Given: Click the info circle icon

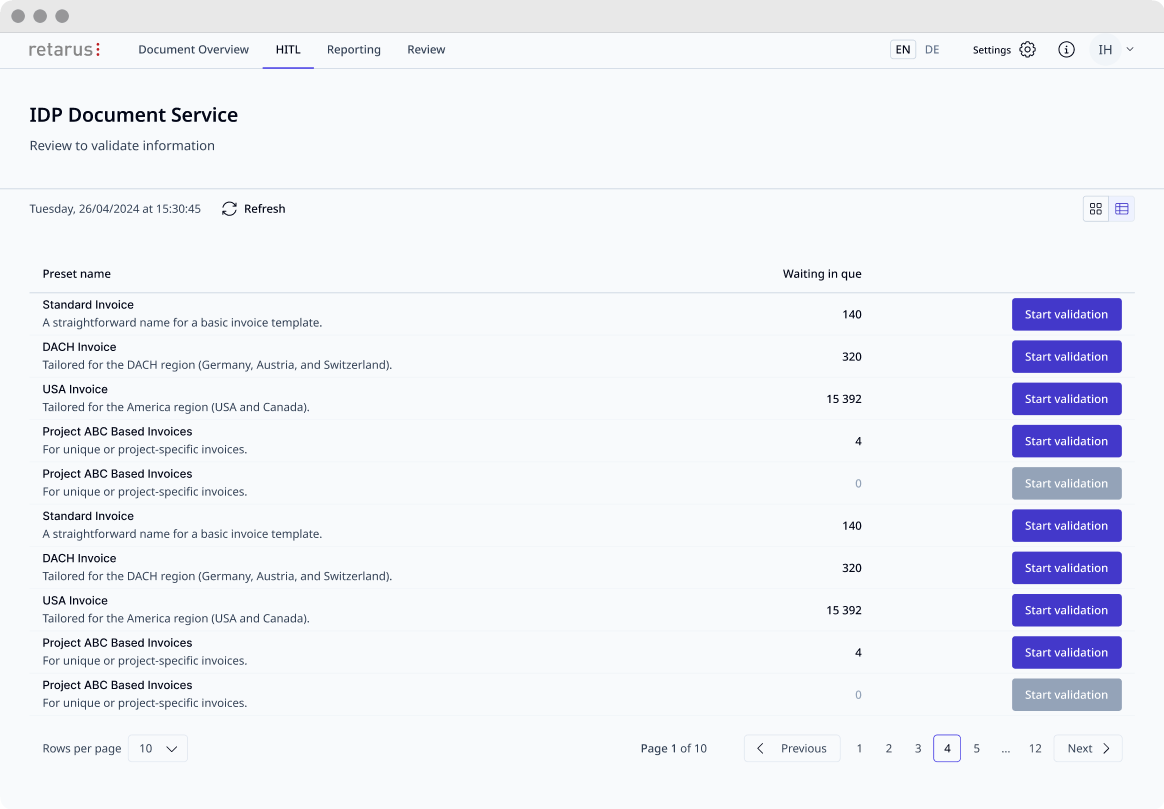Looking at the screenshot, I should (x=1066, y=50).
